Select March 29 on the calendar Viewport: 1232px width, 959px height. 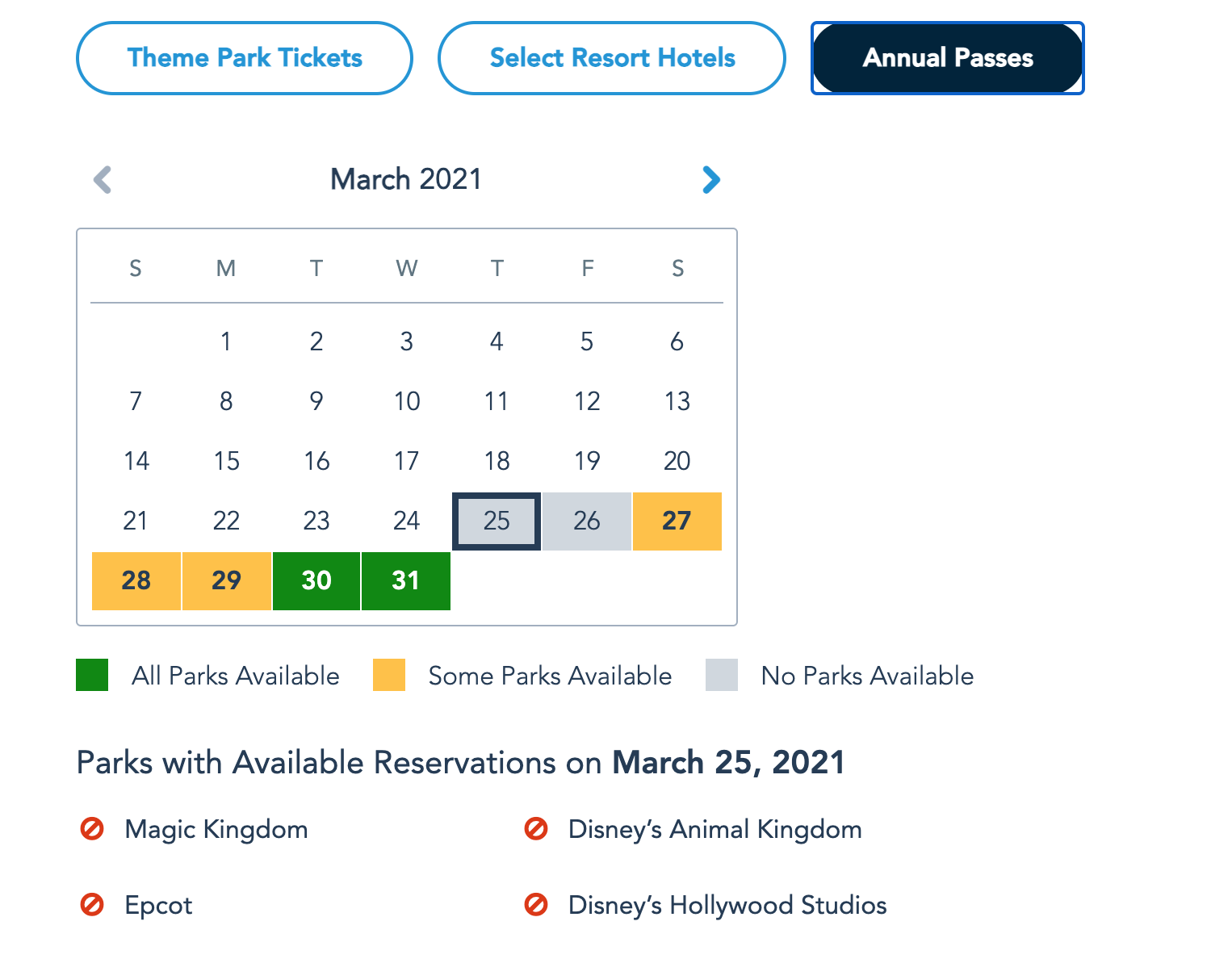tap(227, 580)
